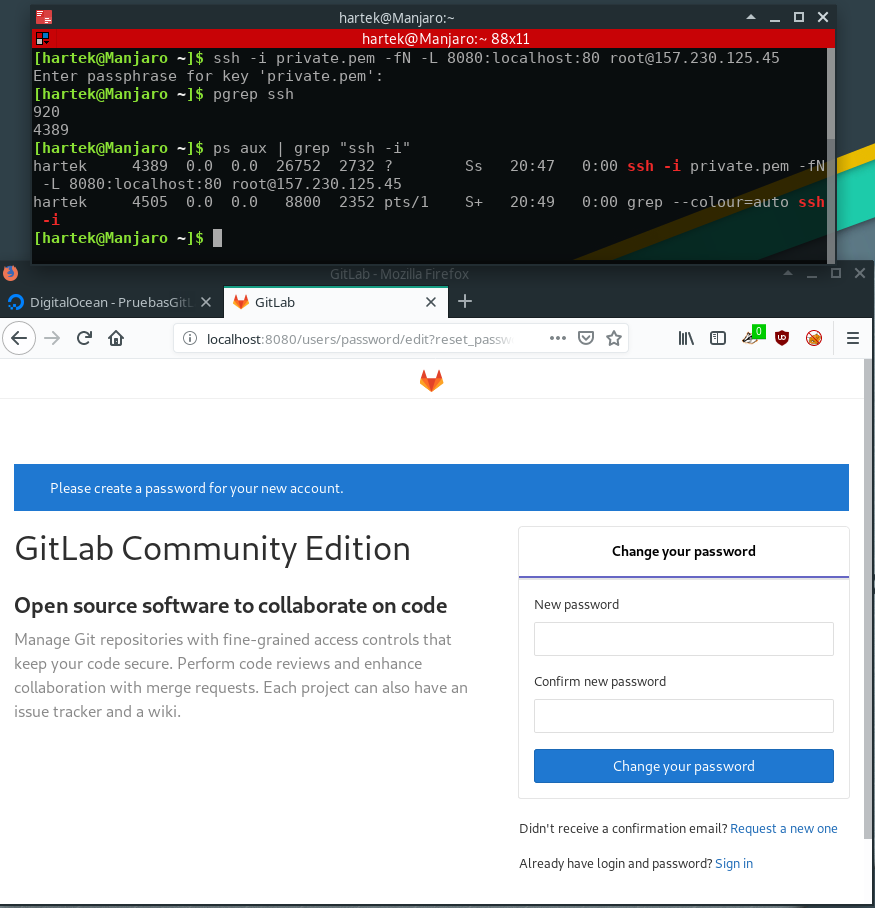Open the Firefox hamburger menu
The height and width of the screenshot is (908, 875).
click(853, 338)
